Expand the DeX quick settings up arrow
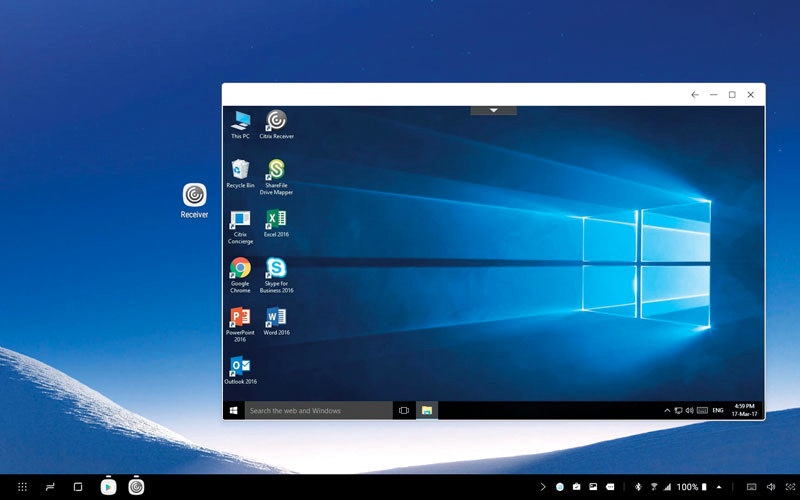 (718, 487)
